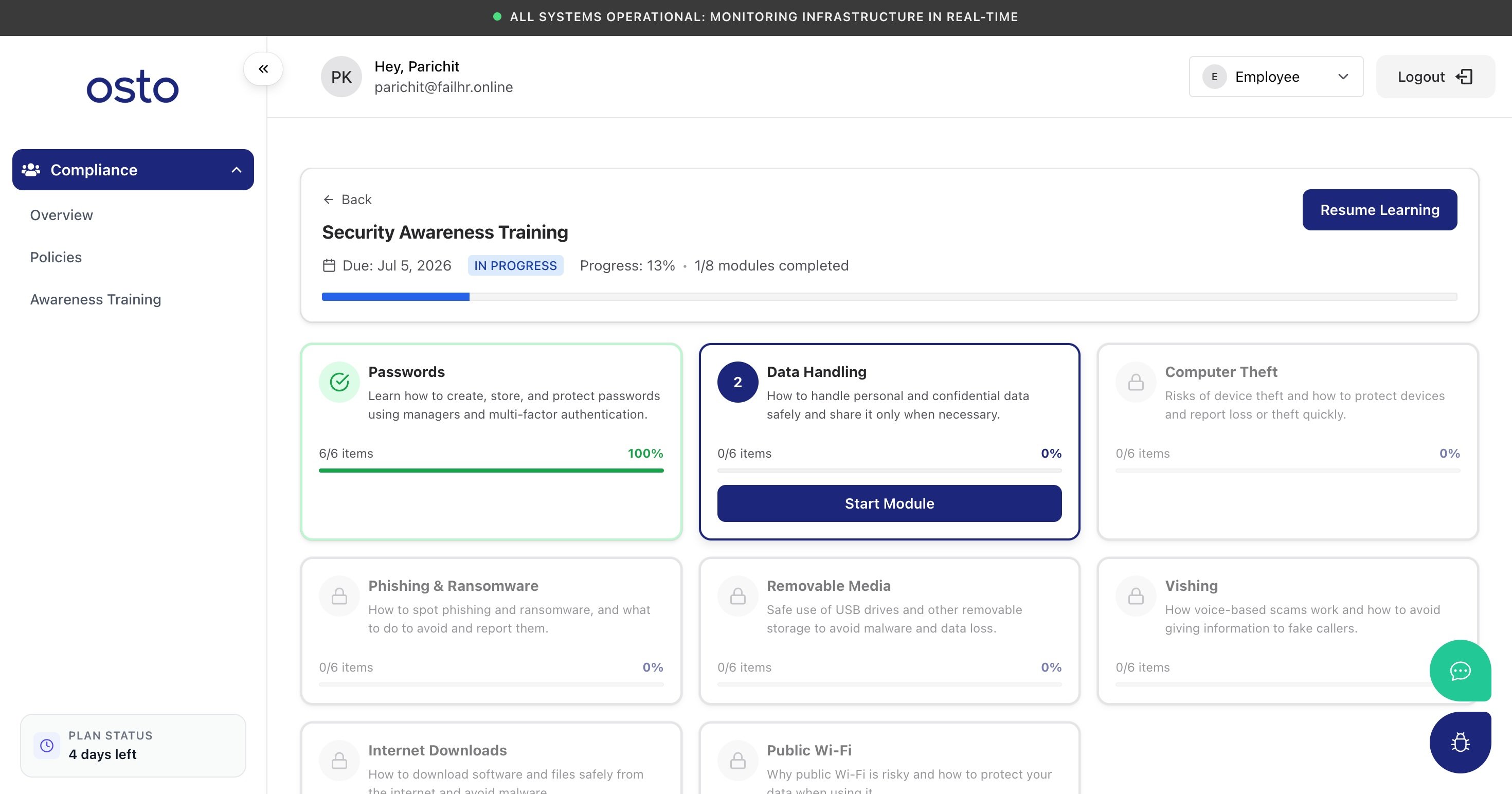This screenshot has width=1512, height=794.
Task: Open Overview in the sidebar
Action: coord(62,215)
